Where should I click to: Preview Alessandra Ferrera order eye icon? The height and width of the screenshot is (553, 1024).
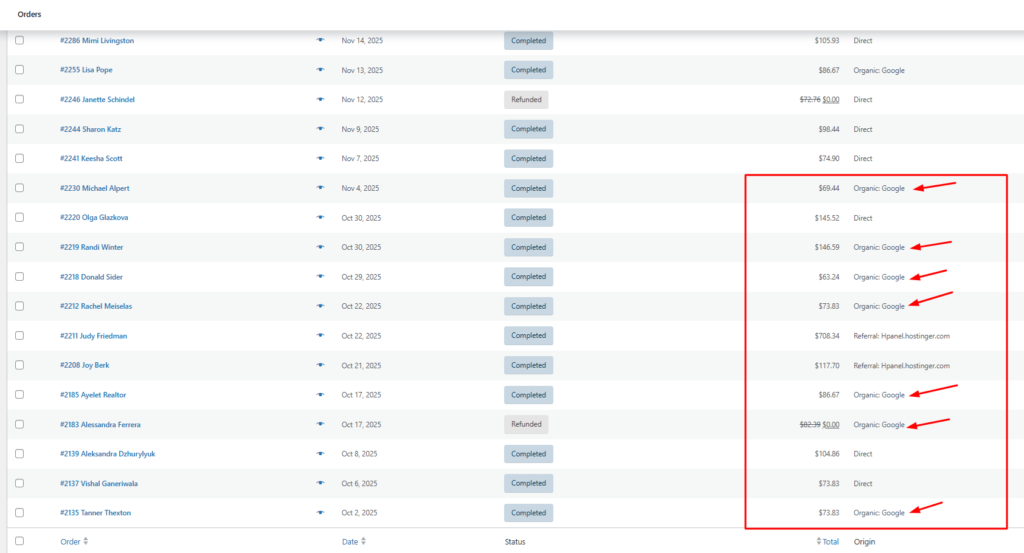(x=320, y=424)
